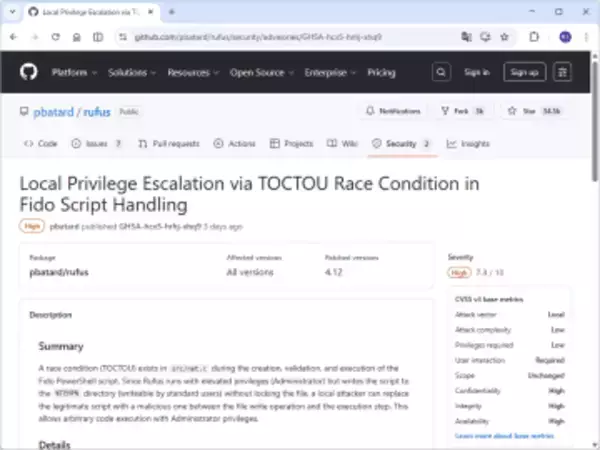Image resolution: width=600 pixels, height=450 pixels.
Task: Open the browser three-dot menu
Action: click(x=586, y=37)
